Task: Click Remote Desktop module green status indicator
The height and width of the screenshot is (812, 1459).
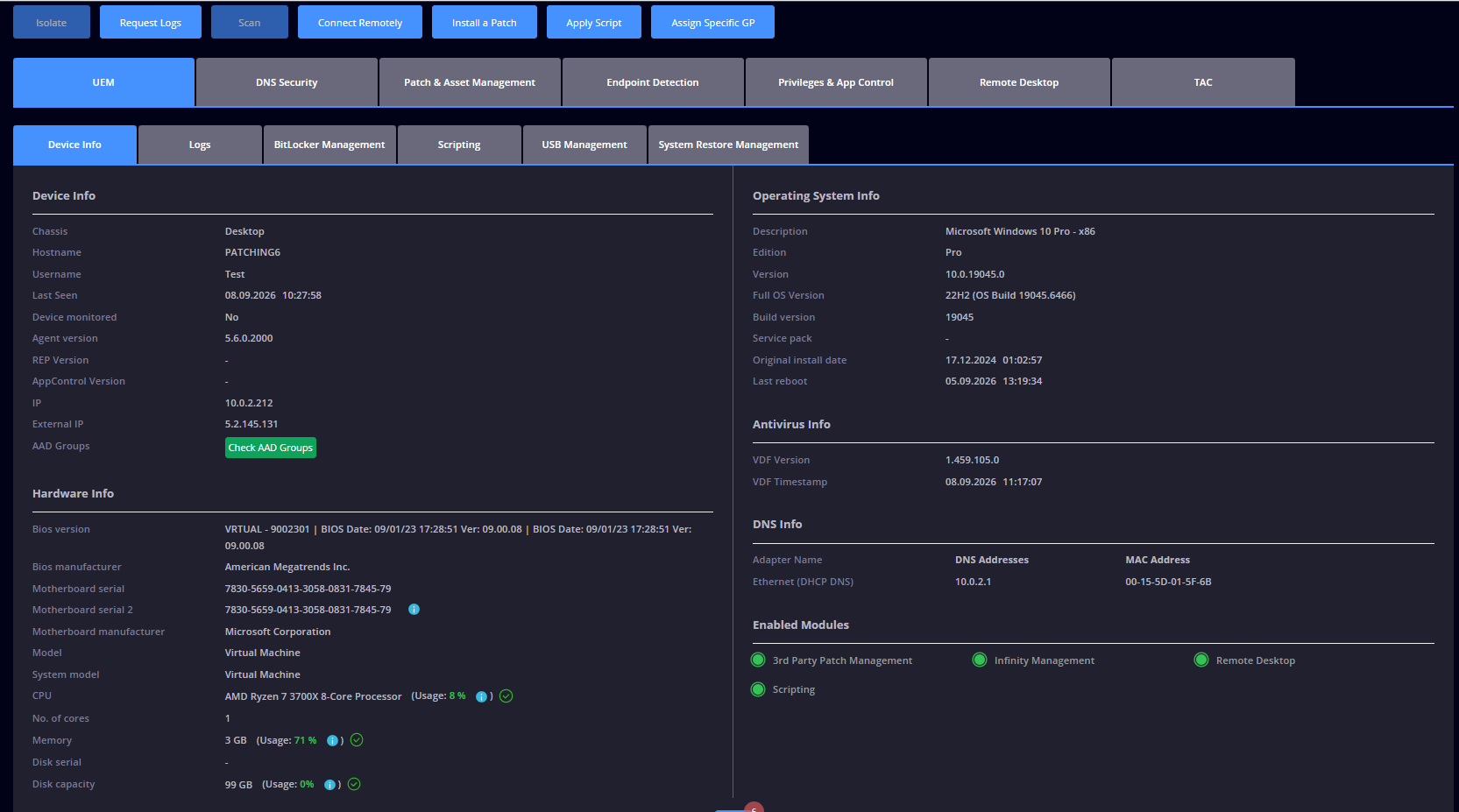Action: click(1201, 660)
